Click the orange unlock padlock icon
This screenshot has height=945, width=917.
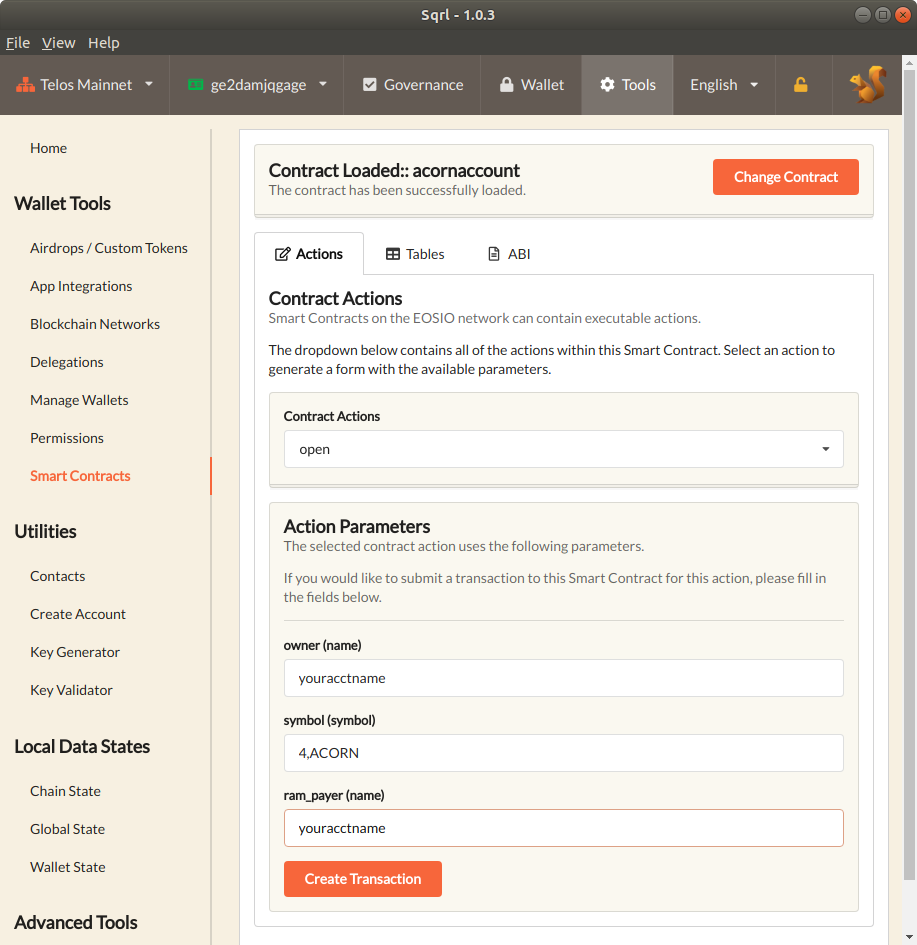(801, 84)
